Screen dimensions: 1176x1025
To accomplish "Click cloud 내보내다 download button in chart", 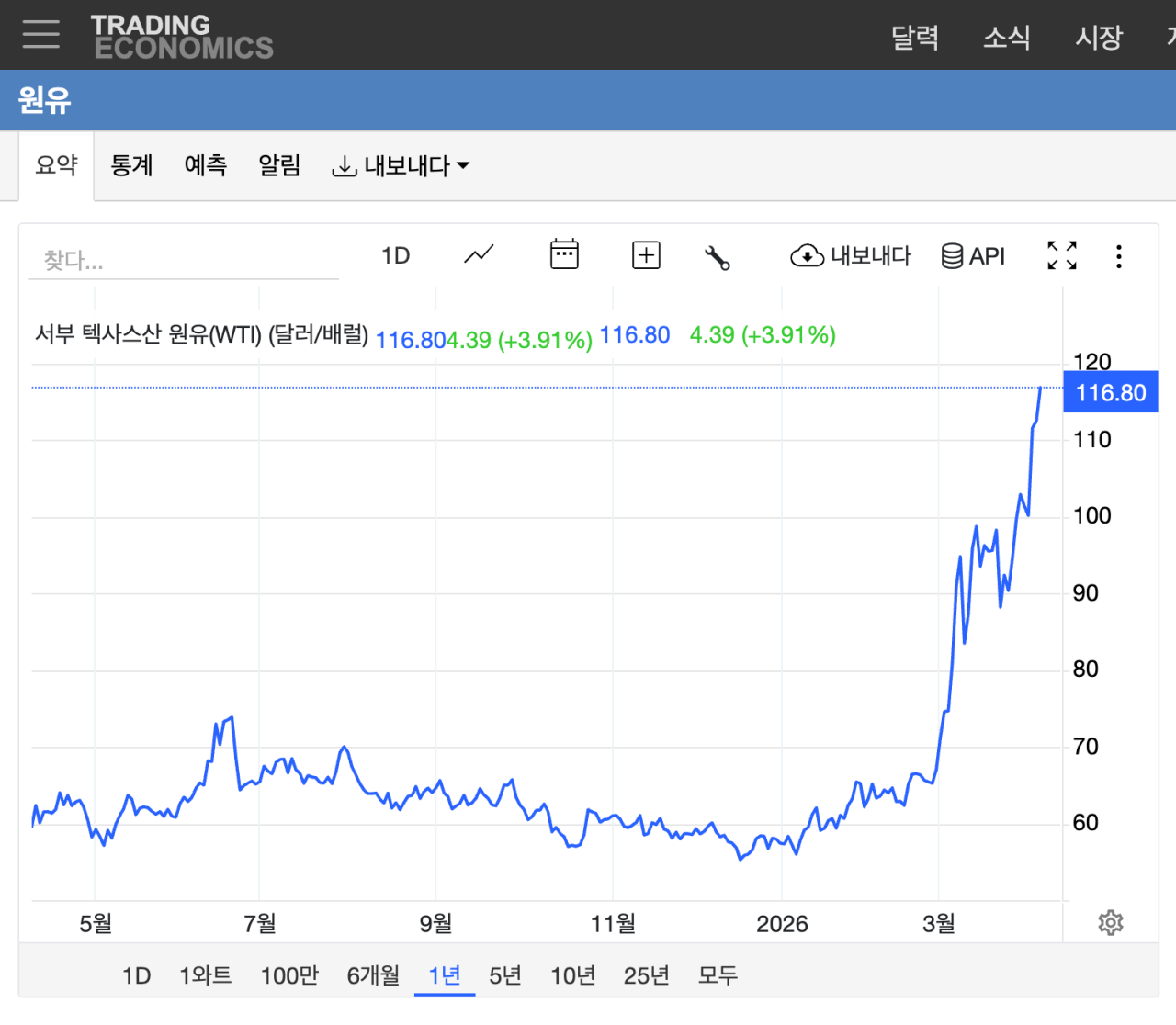I will point(851,256).
